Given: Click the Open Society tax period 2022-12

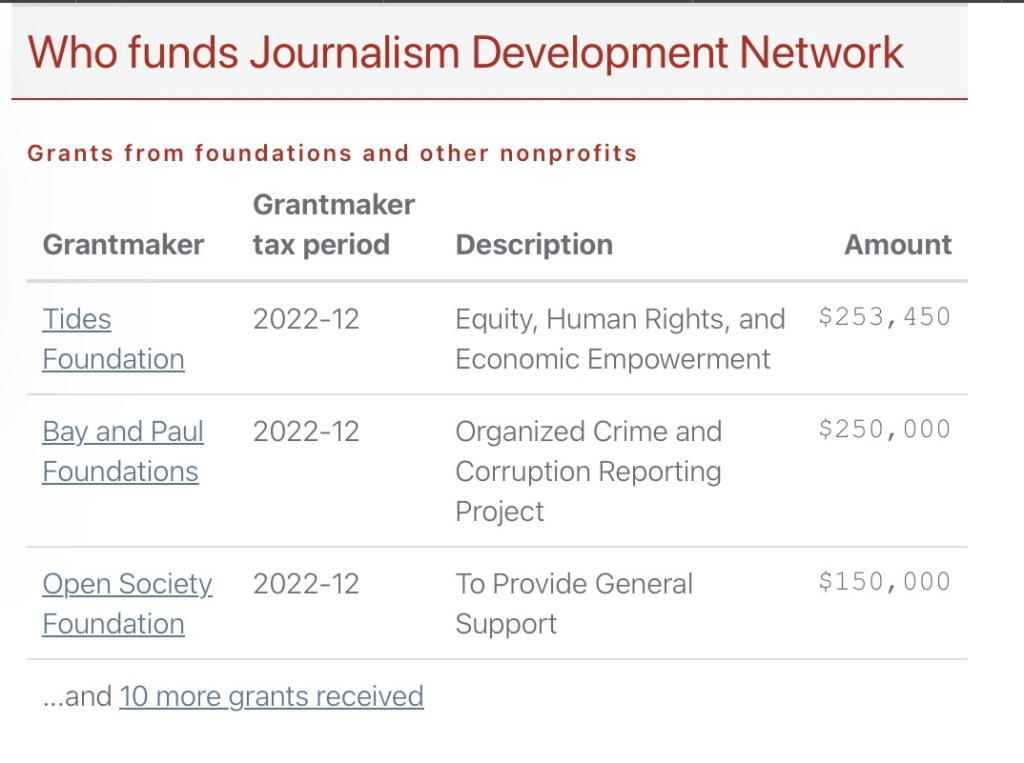Looking at the screenshot, I should coord(305,584).
